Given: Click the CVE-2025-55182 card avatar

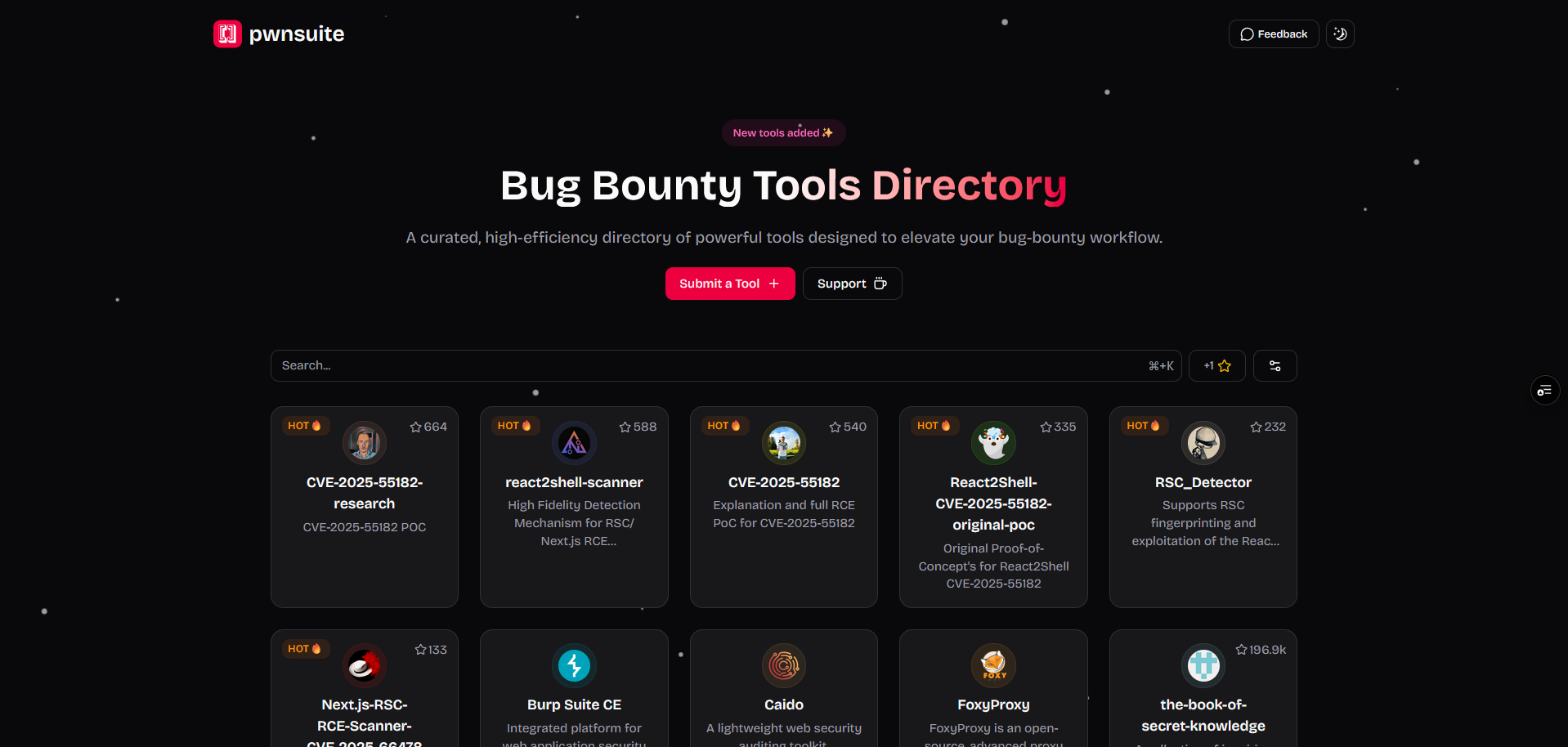Looking at the screenshot, I should coord(784,443).
